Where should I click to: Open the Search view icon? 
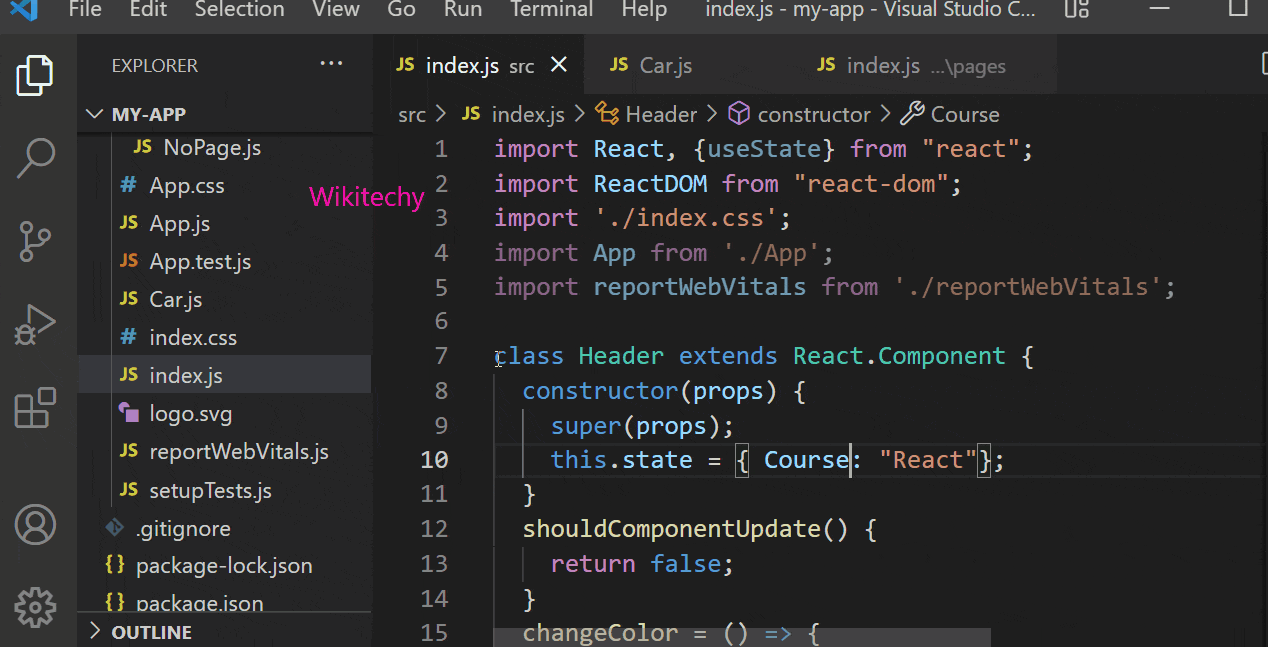click(35, 159)
